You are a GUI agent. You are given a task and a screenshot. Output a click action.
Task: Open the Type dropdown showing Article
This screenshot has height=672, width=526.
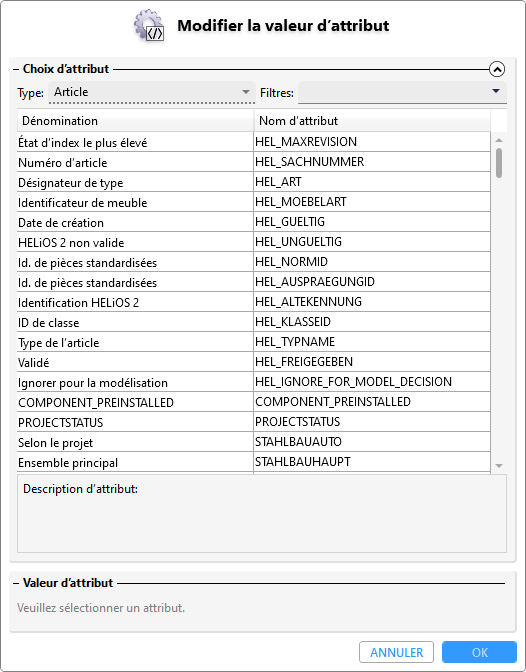click(152, 92)
